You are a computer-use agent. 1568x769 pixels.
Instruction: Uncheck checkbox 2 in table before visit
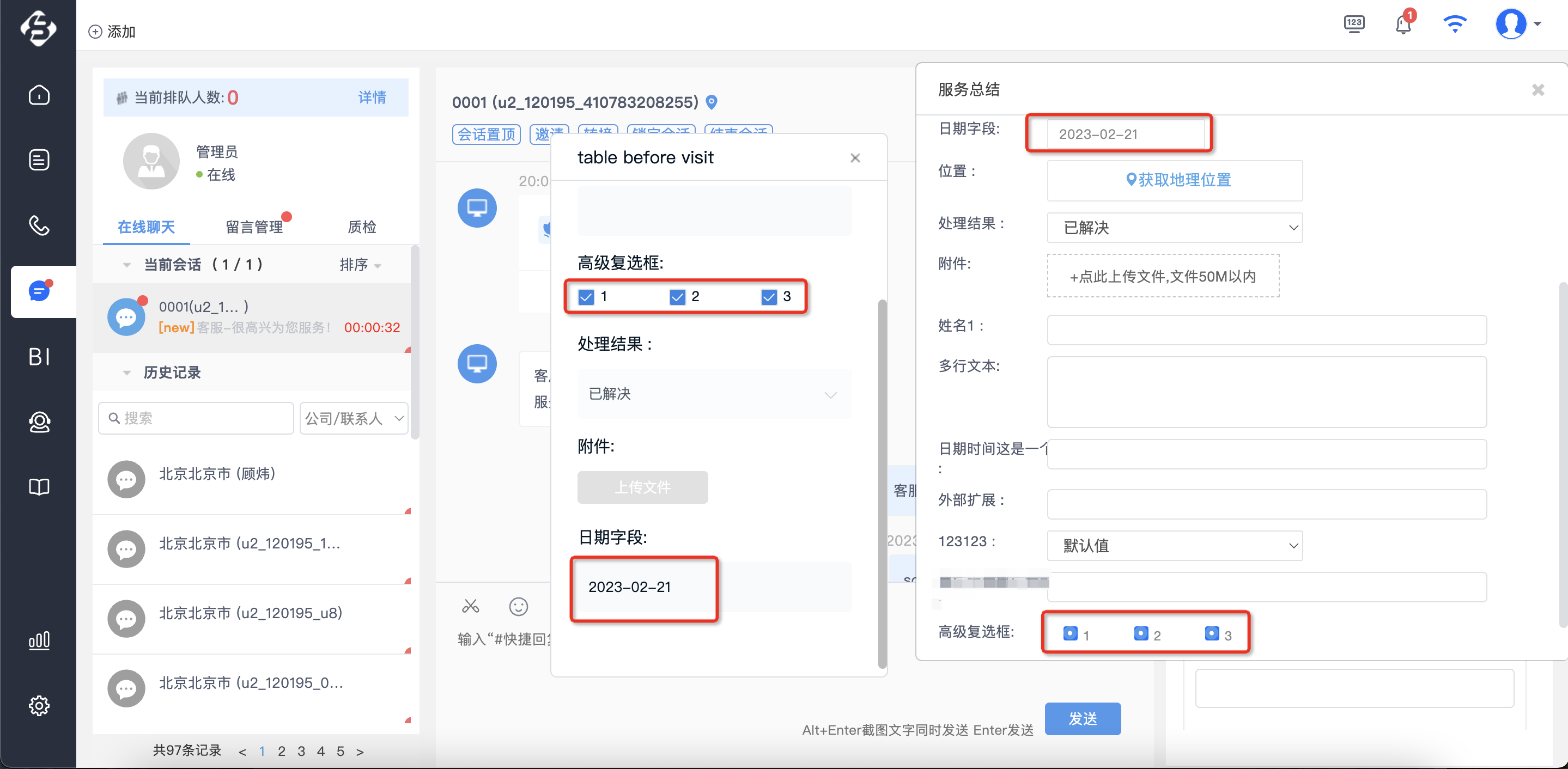(677, 297)
